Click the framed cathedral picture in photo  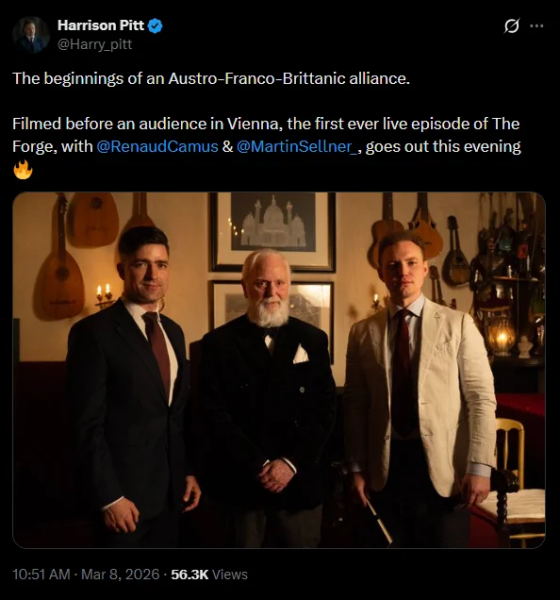[x=273, y=231]
